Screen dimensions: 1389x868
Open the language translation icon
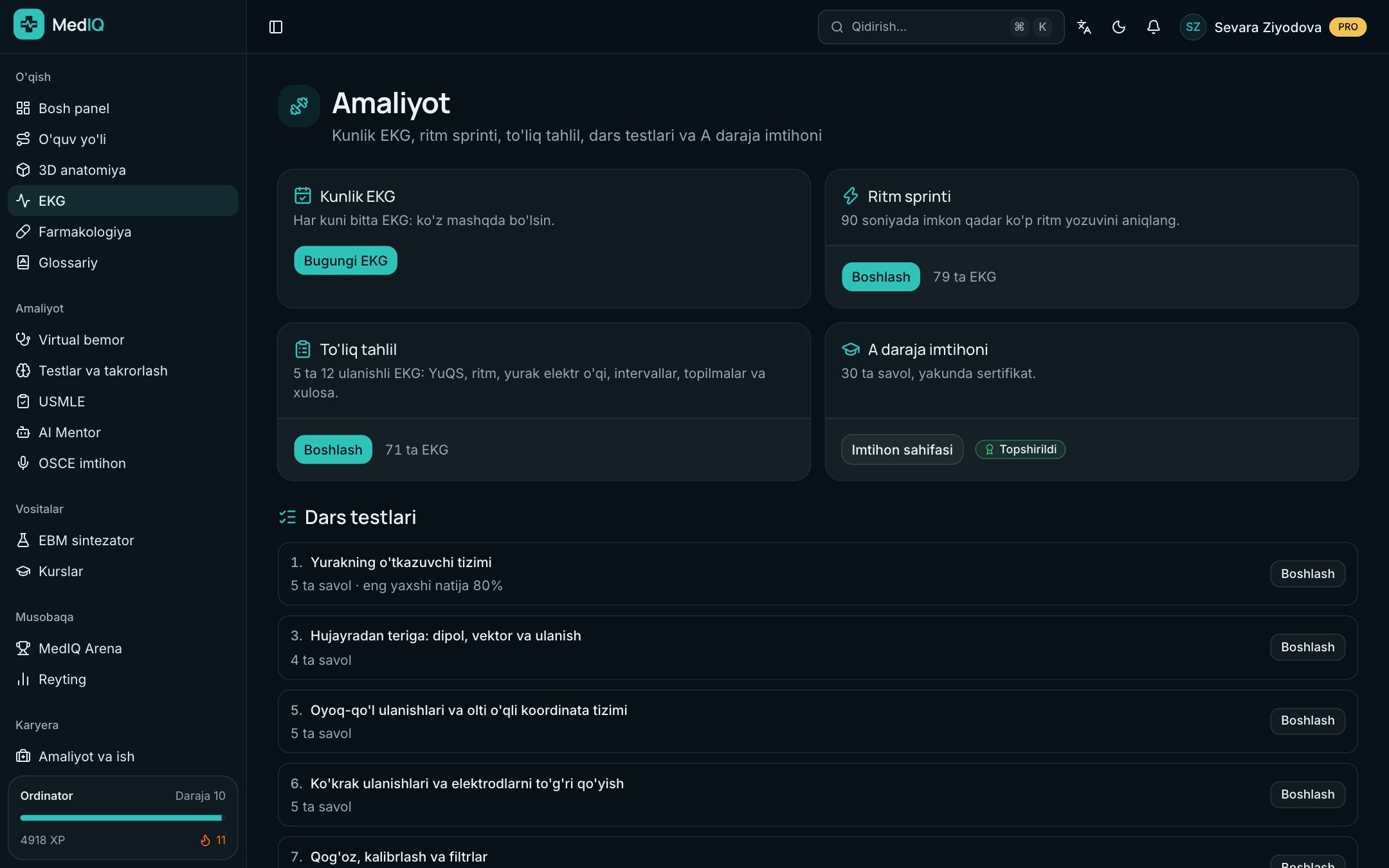1084,27
